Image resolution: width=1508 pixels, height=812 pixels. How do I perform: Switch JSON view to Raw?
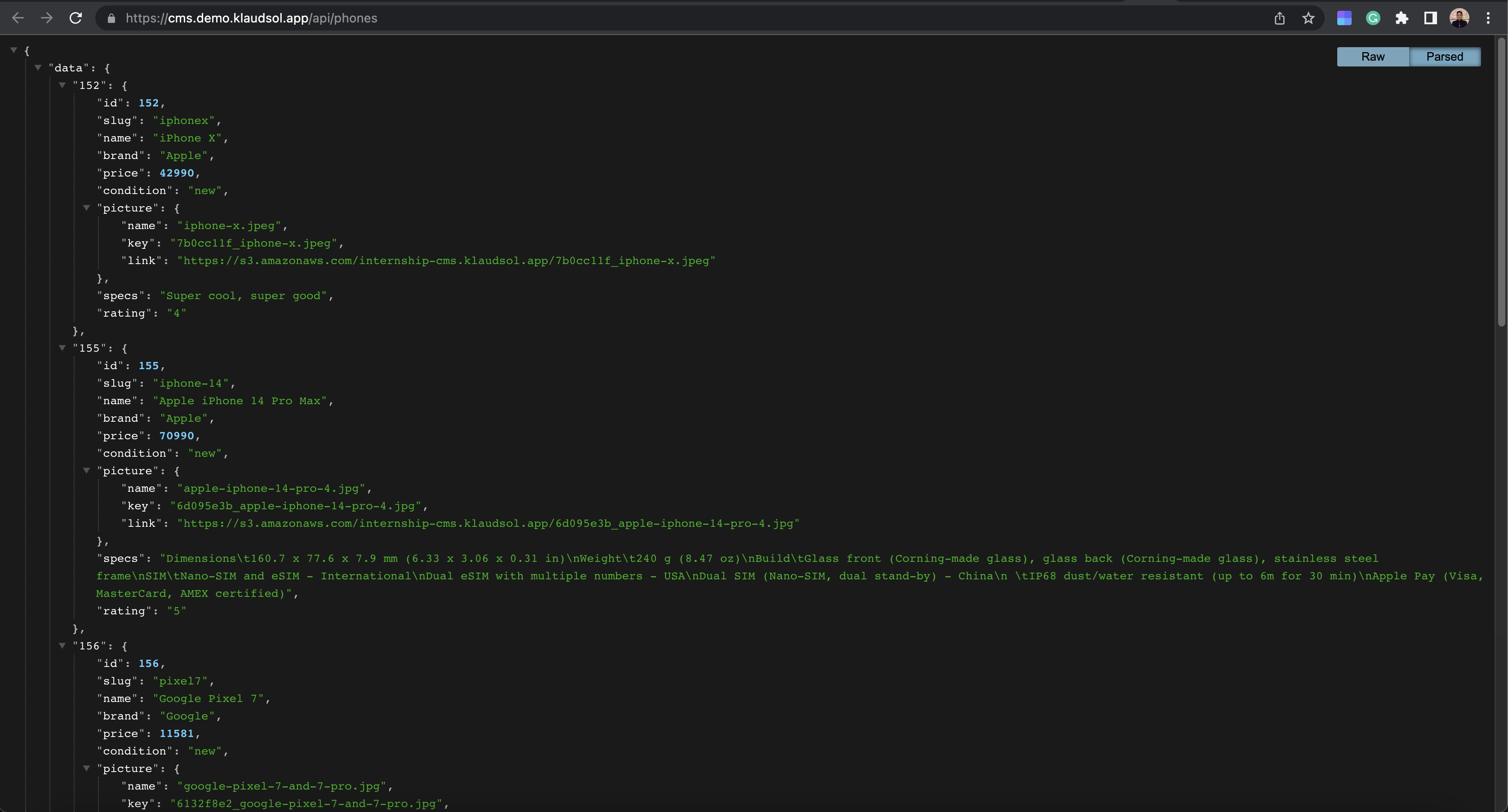pos(1373,56)
